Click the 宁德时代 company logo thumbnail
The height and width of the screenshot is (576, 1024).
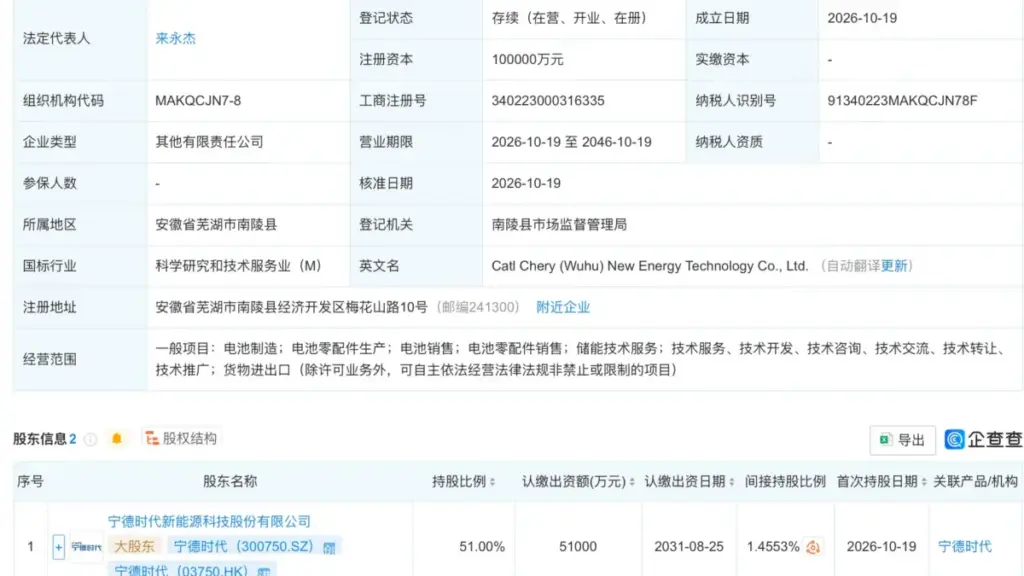coord(86,547)
